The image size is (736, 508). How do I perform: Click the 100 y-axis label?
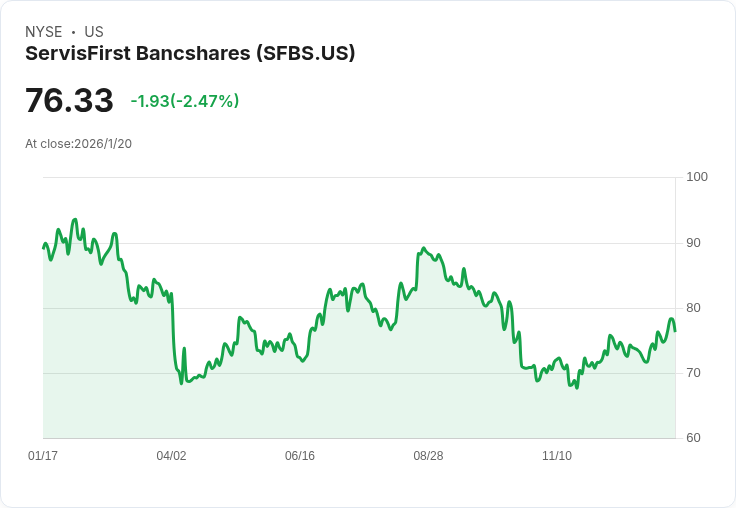point(697,177)
